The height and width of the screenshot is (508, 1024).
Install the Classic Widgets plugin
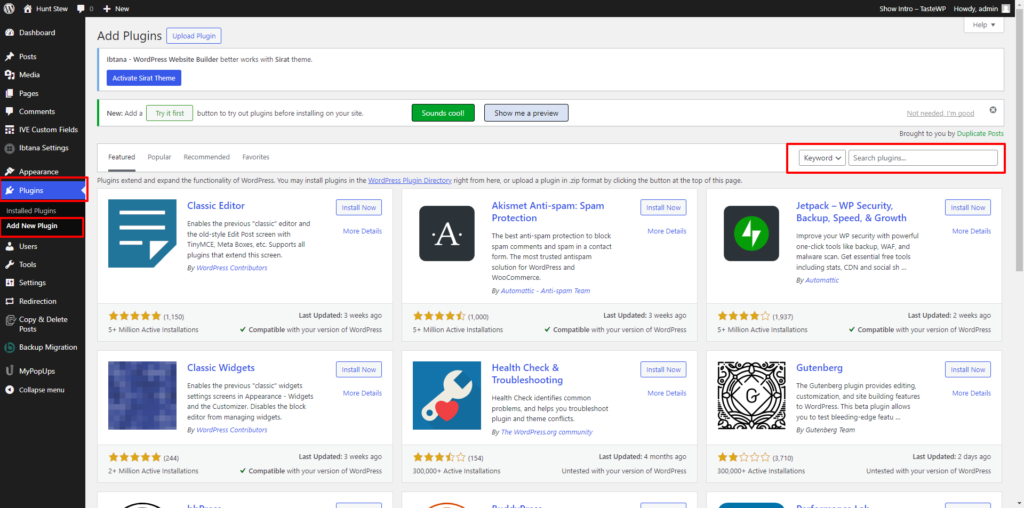tap(359, 370)
